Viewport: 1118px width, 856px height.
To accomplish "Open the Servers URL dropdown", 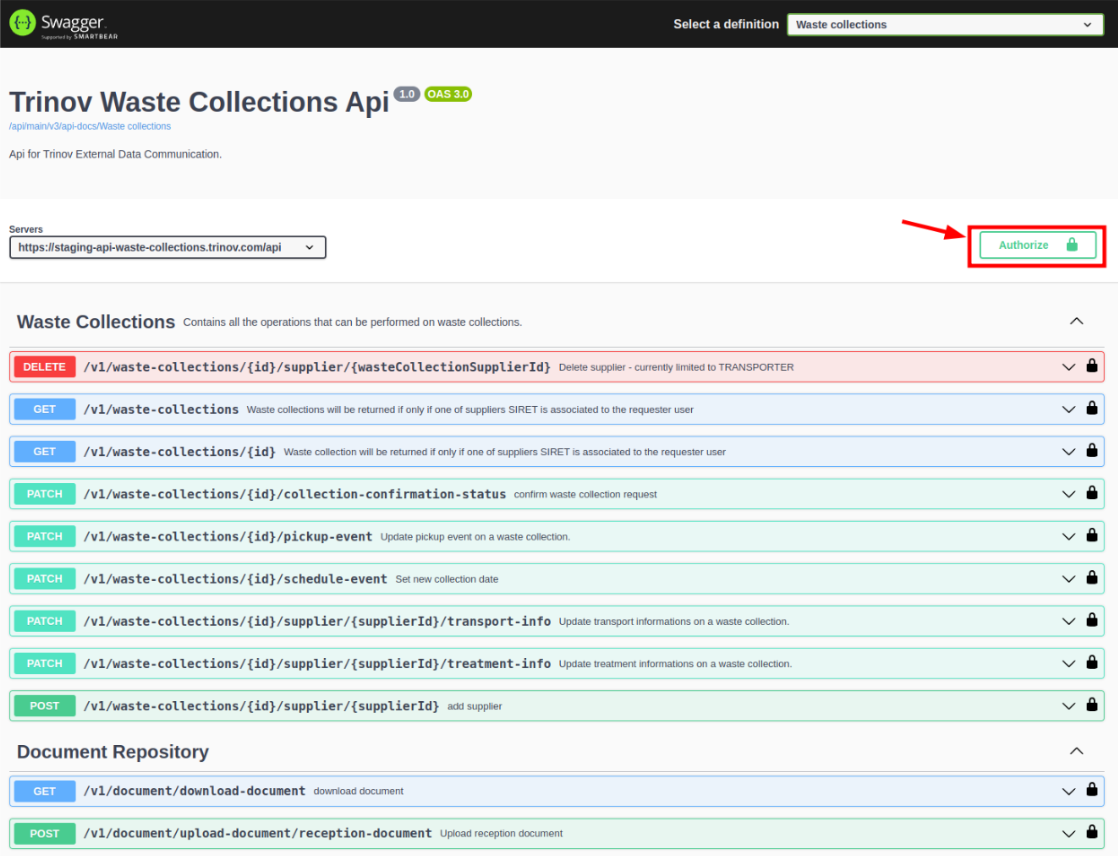I will pyautogui.click(x=168, y=247).
